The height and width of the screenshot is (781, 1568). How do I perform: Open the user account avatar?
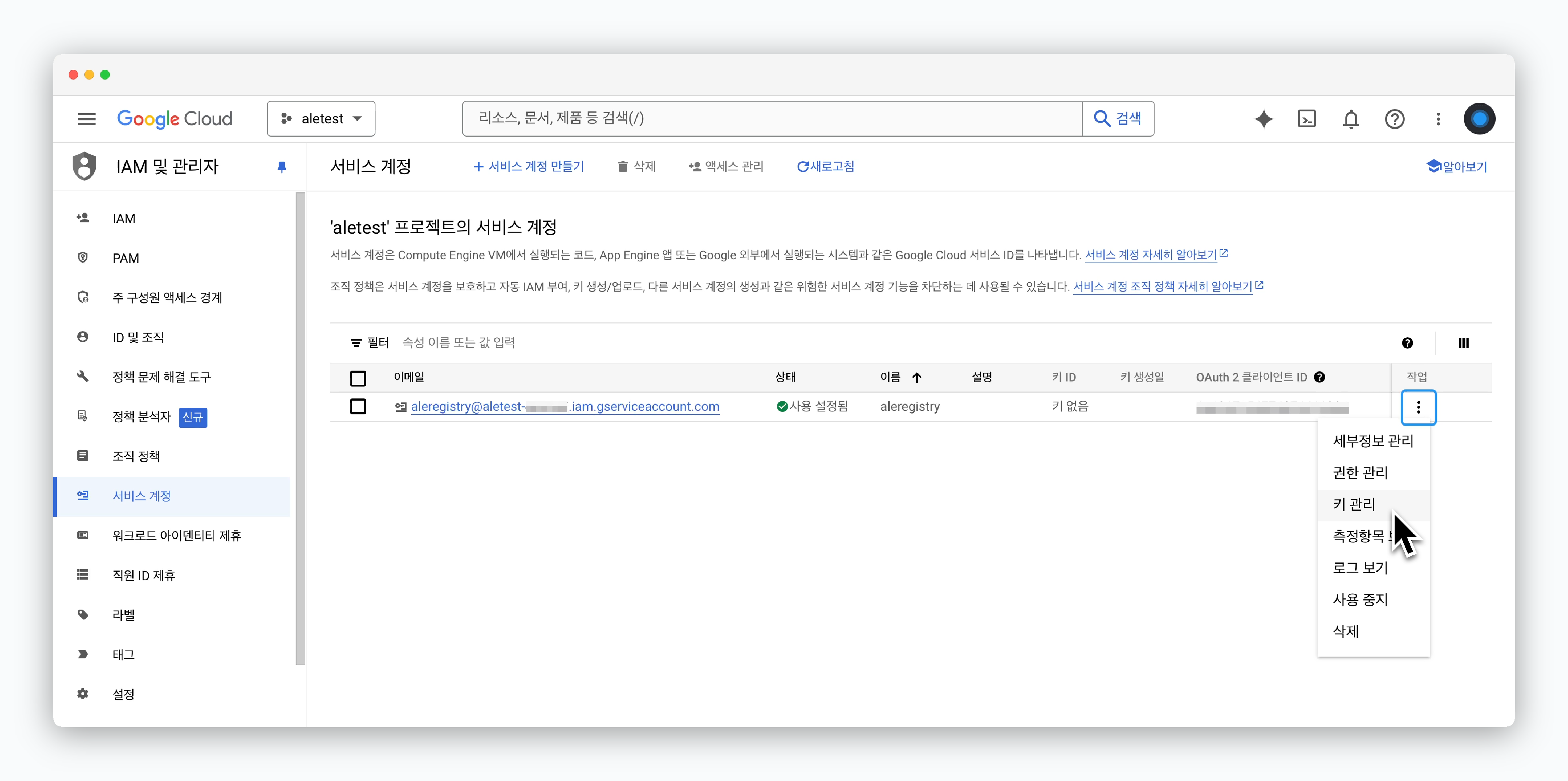tap(1479, 119)
